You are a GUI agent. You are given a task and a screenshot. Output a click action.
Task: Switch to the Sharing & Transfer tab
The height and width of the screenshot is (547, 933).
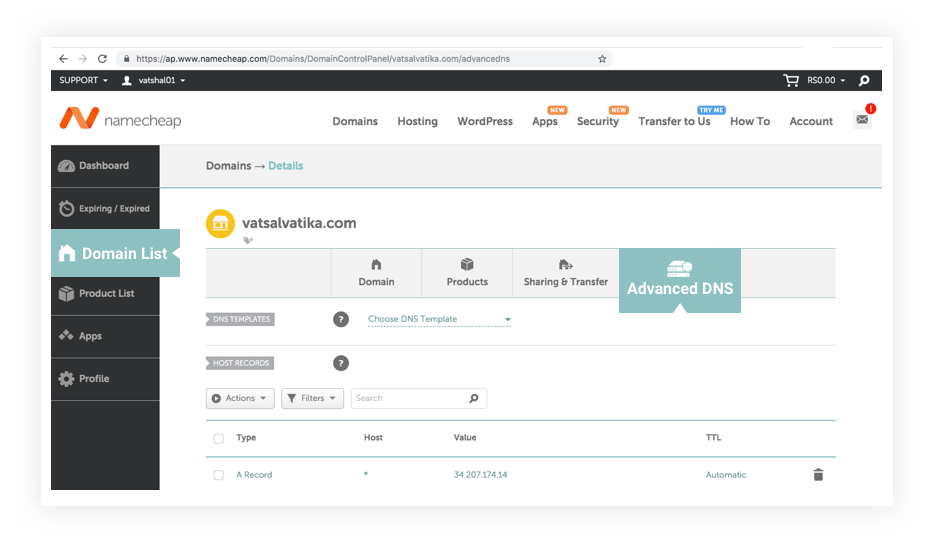566,273
